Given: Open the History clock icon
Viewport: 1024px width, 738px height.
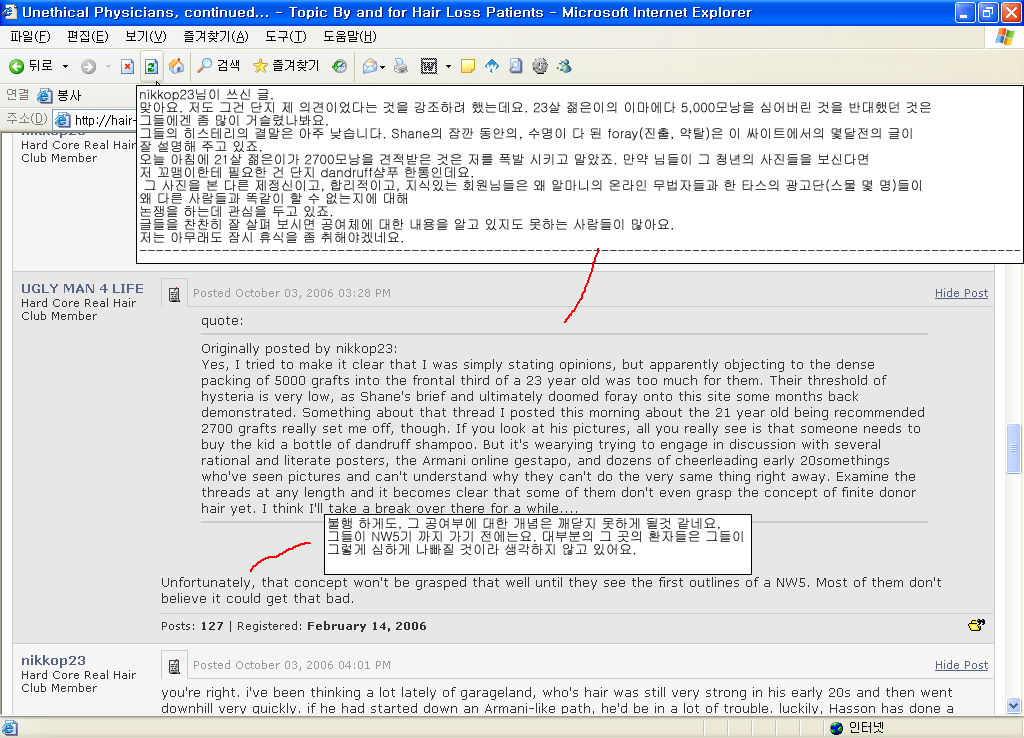Looking at the screenshot, I should tap(339, 66).
